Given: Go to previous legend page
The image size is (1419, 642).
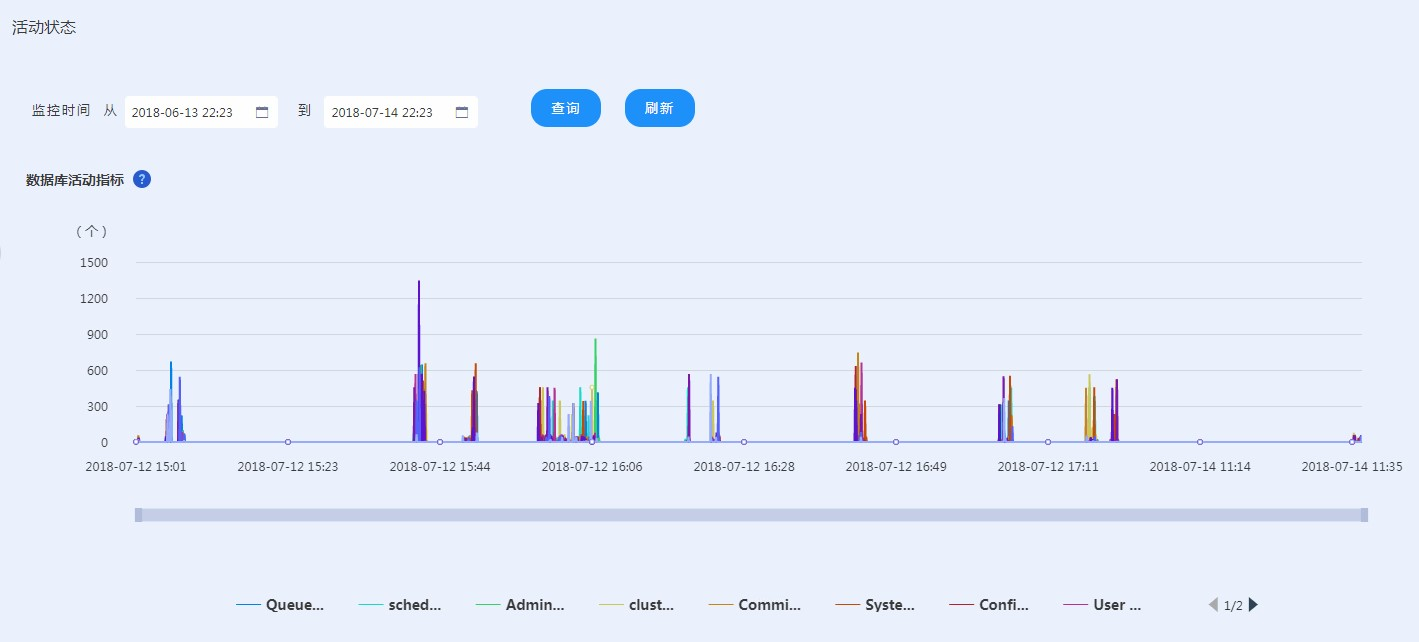Looking at the screenshot, I should [x=1213, y=605].
